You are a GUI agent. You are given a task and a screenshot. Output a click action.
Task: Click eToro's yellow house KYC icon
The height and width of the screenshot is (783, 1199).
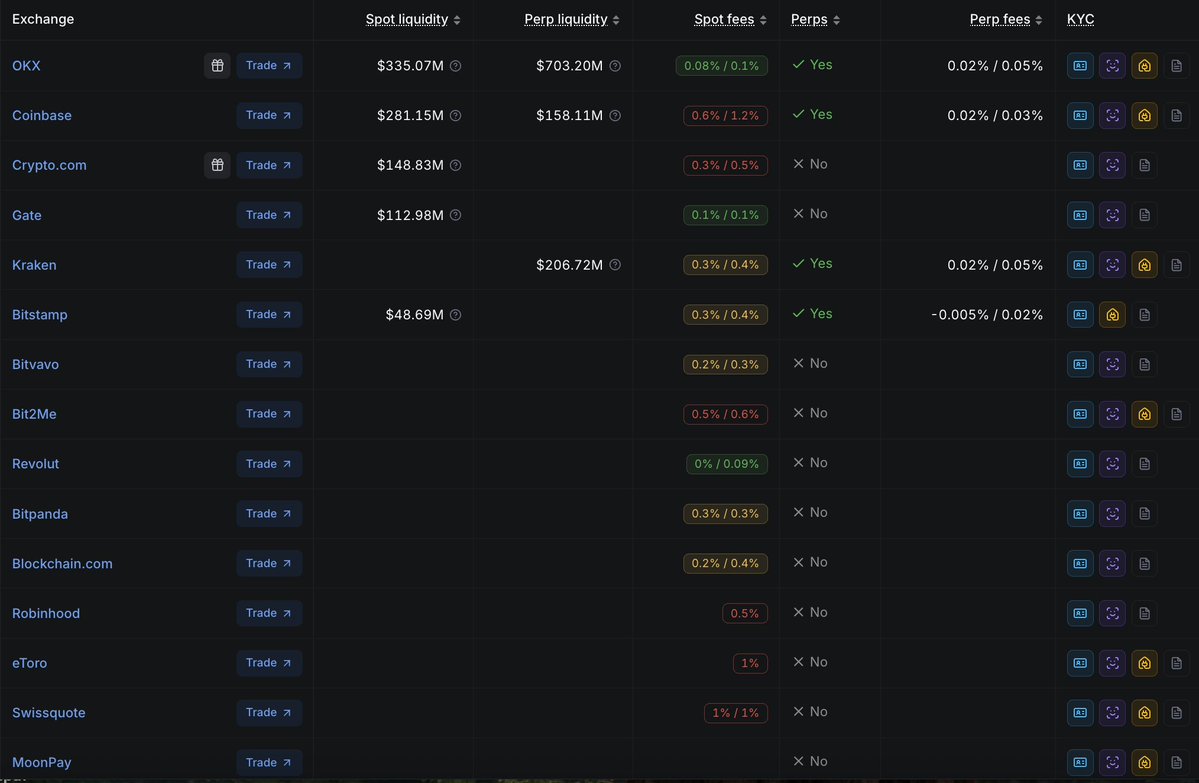1144,663
